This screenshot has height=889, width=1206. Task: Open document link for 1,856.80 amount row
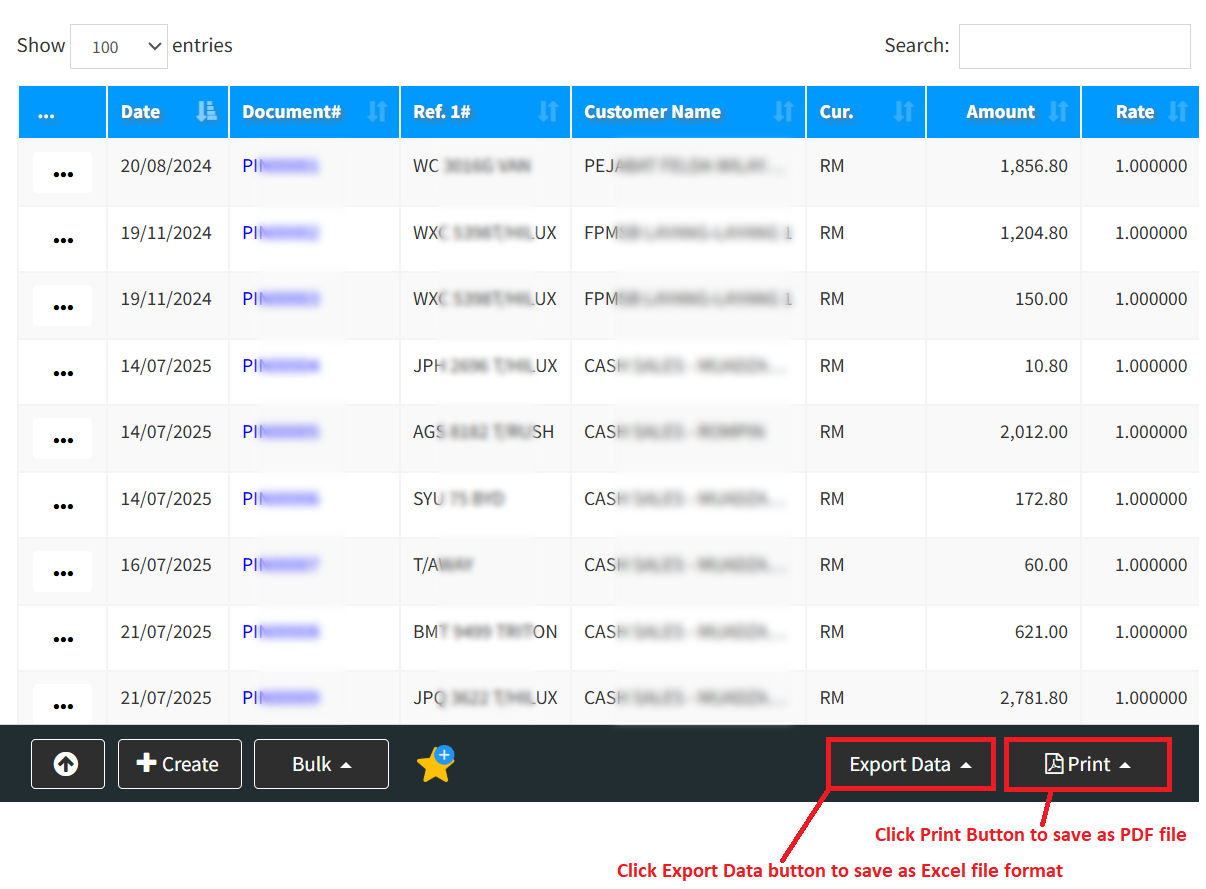pos(280,166)
